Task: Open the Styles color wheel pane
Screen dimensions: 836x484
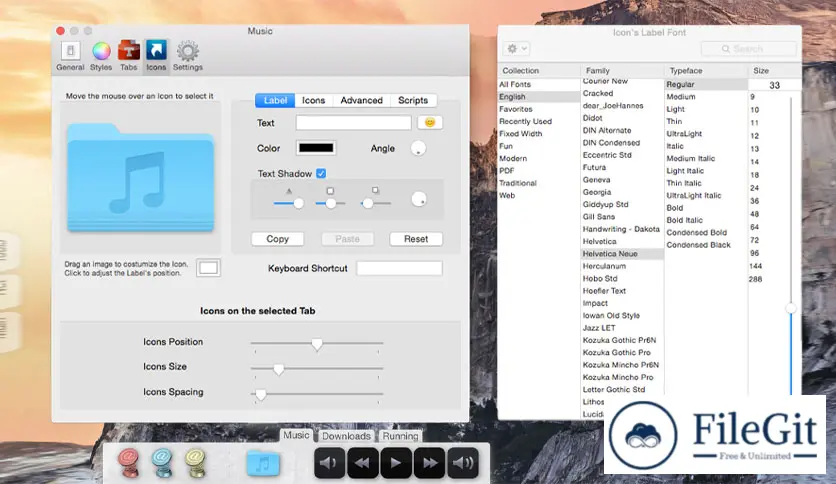Action: click(101, 56)
